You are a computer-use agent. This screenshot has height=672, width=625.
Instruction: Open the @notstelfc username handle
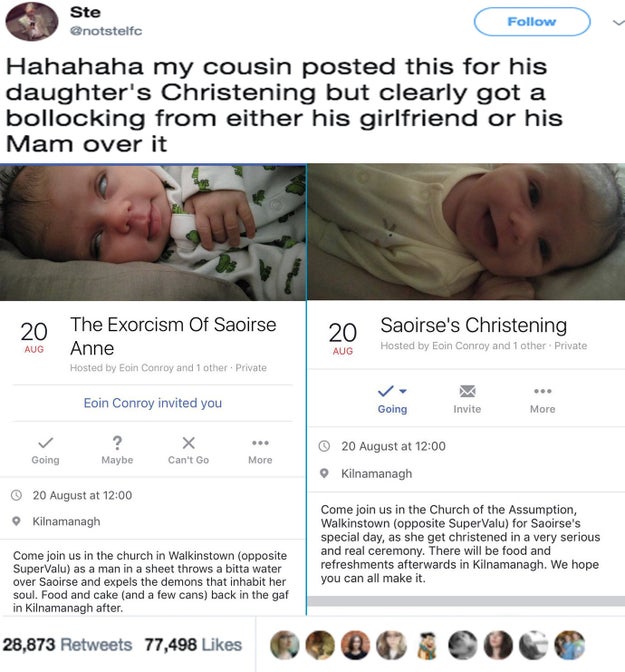(x=104, y=31)
